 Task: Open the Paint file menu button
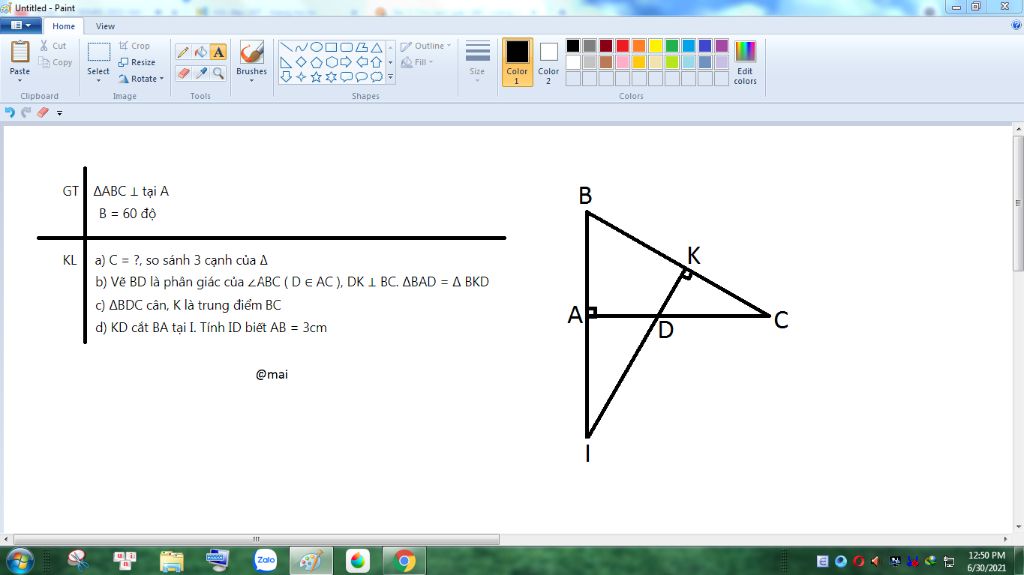pyautogui.click(x=21, y=25)
